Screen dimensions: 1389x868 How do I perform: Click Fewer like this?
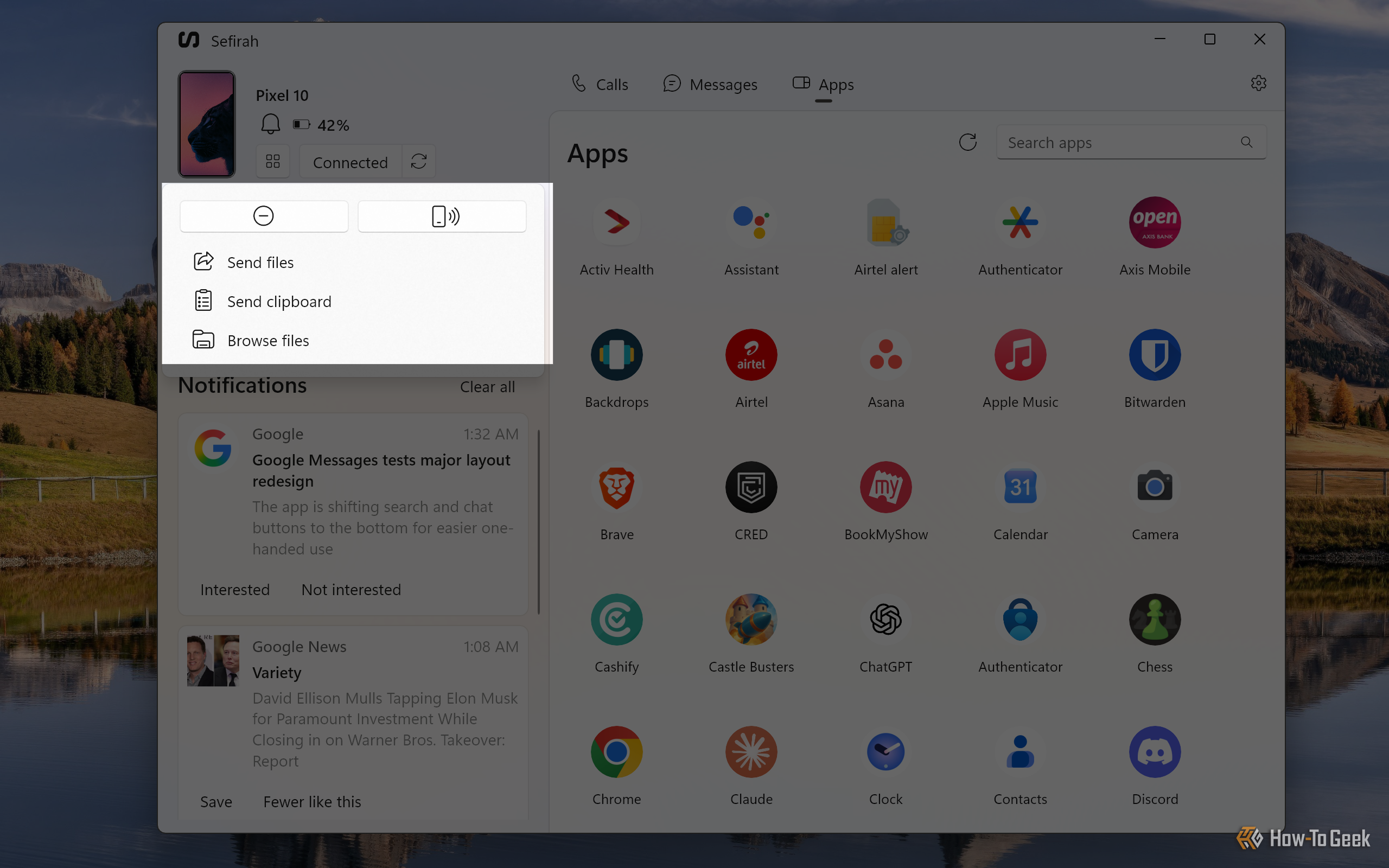[x=311, y=801]
